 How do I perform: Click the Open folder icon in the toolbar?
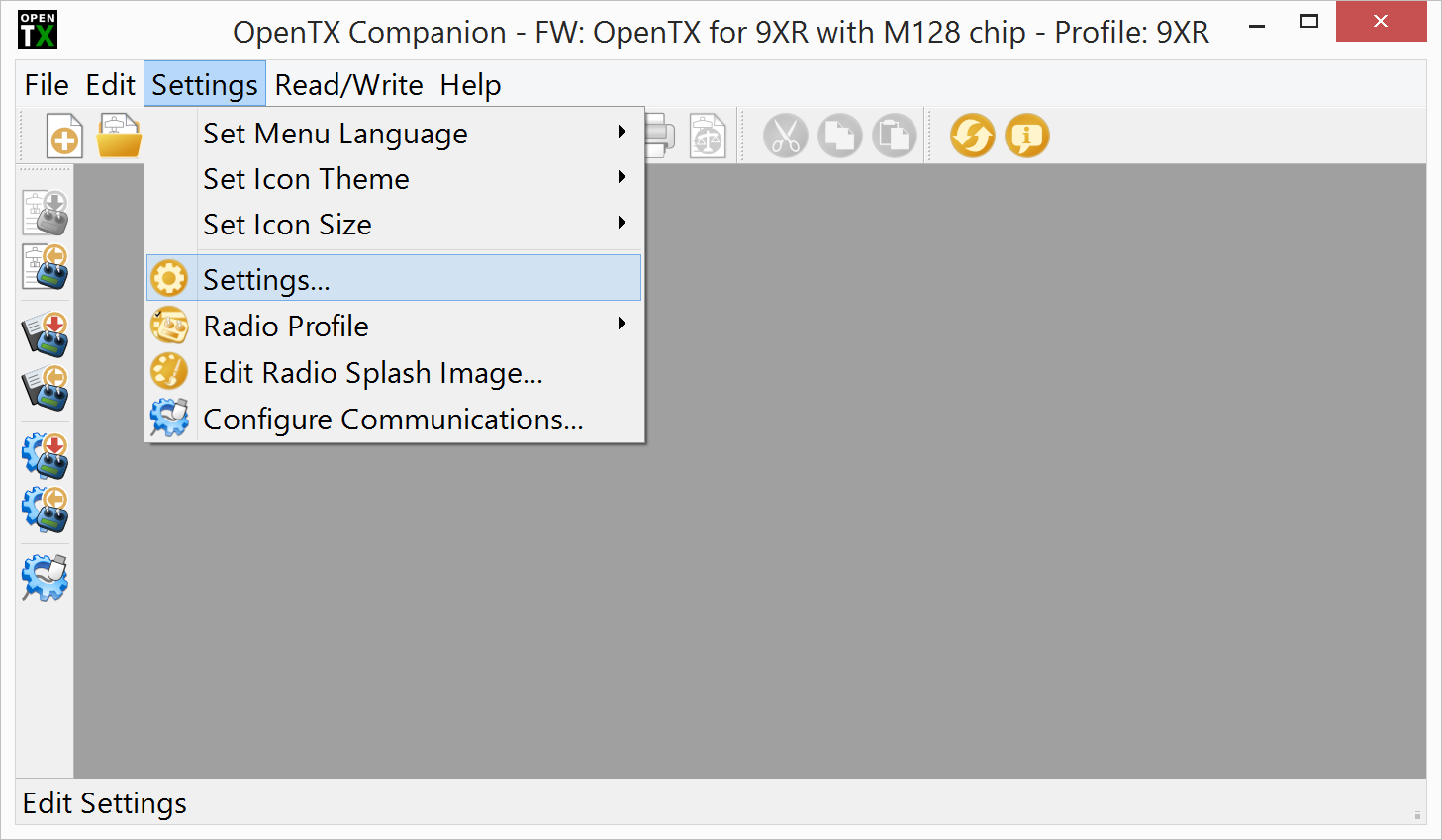(120, 136)
